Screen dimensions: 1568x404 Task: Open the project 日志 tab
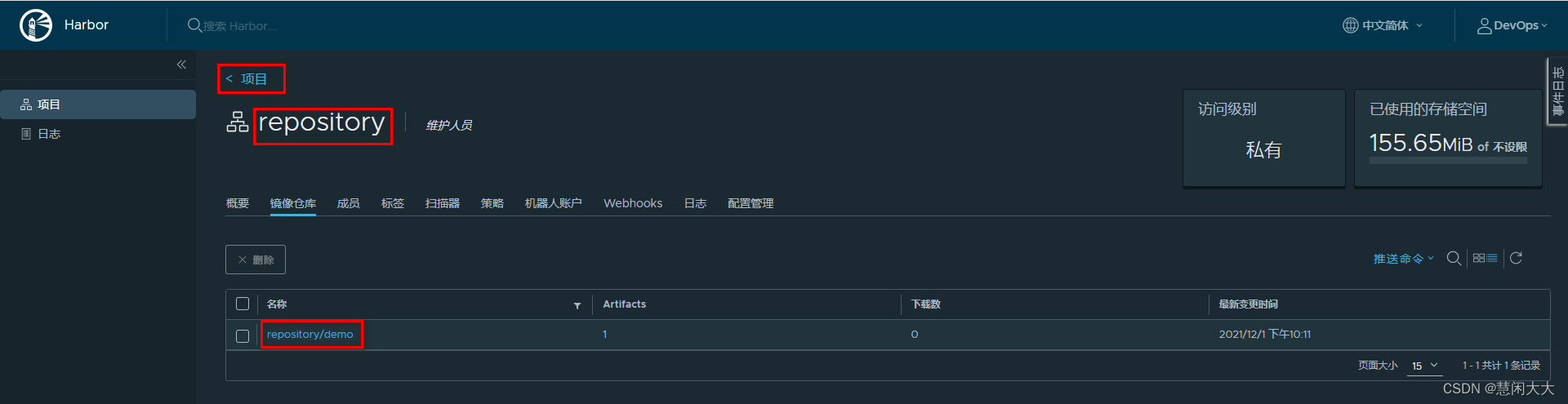696,203
